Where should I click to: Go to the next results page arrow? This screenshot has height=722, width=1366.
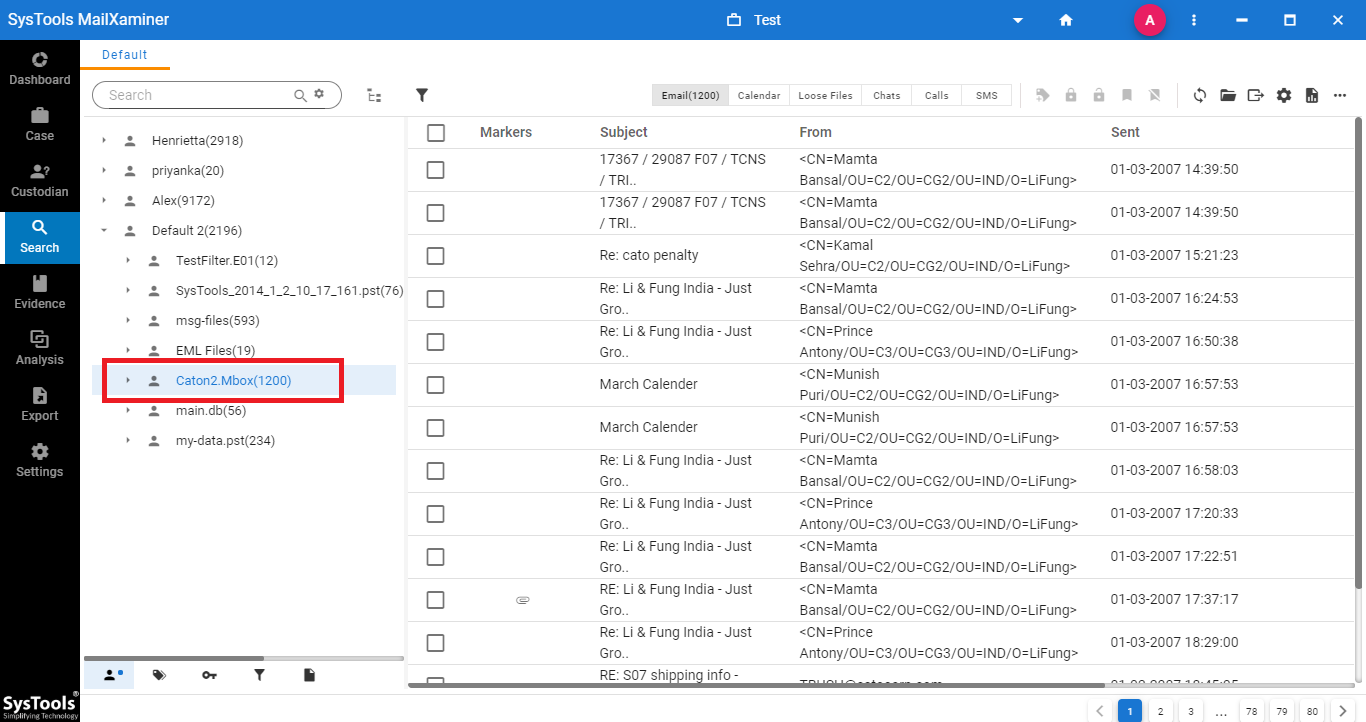point(1343,711)
